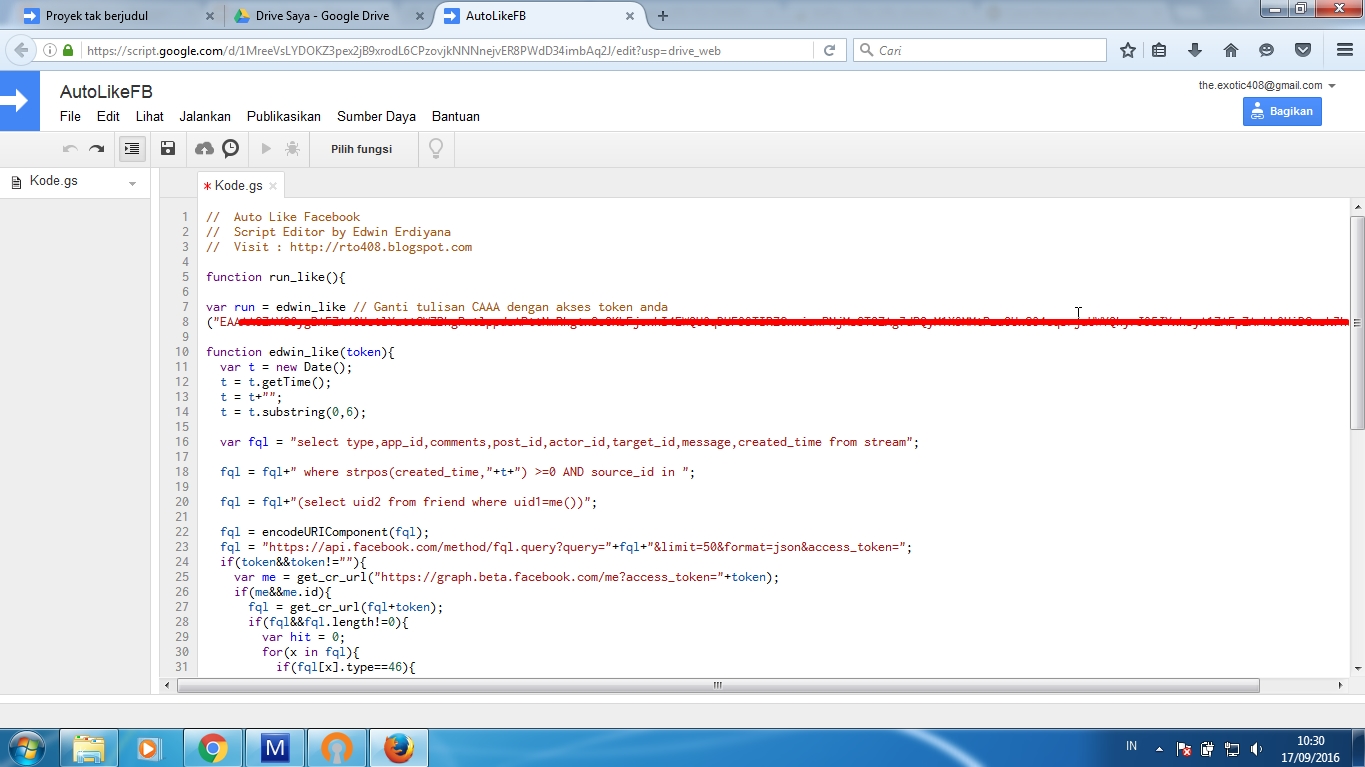Open the Windows Start menu
The height and width of the screenshot is (767, 1365).
tap(25, 747)
